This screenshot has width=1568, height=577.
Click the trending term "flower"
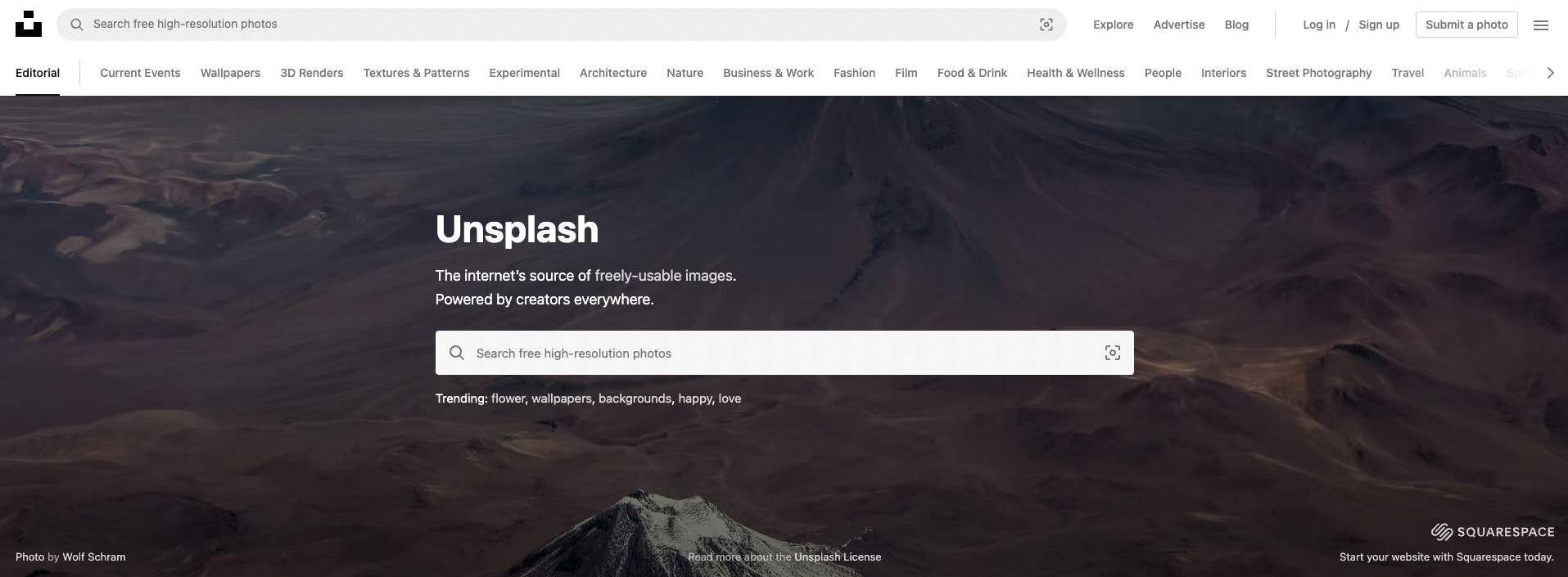508,399
